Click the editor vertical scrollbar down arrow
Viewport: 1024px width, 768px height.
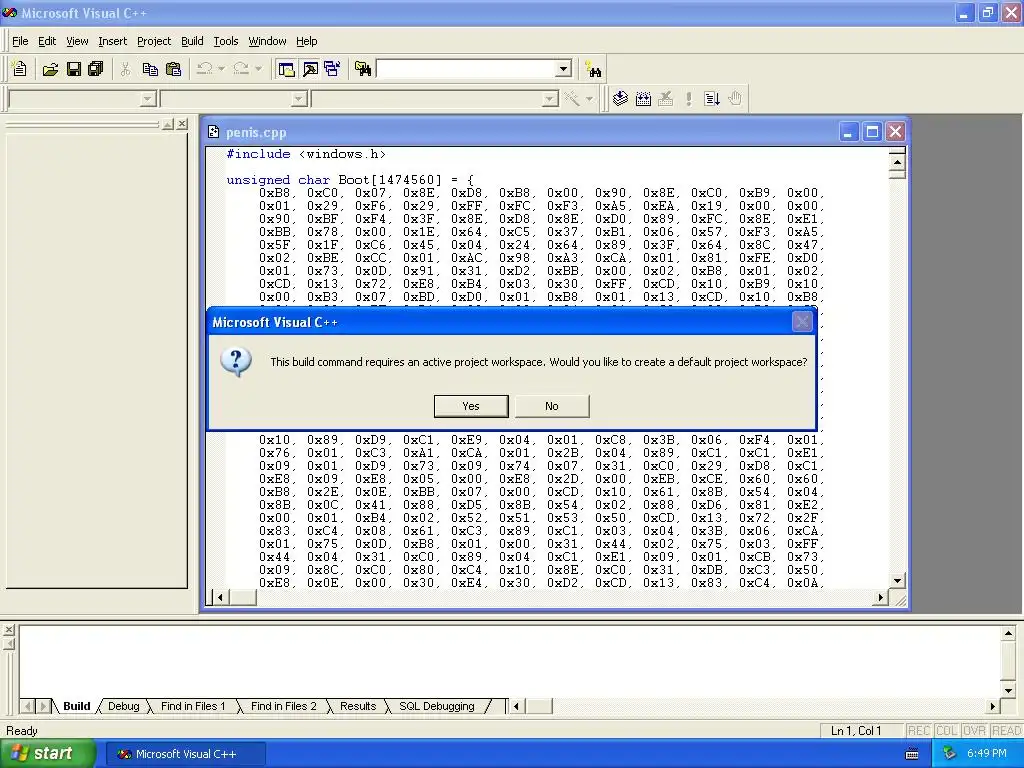[897, 581]
